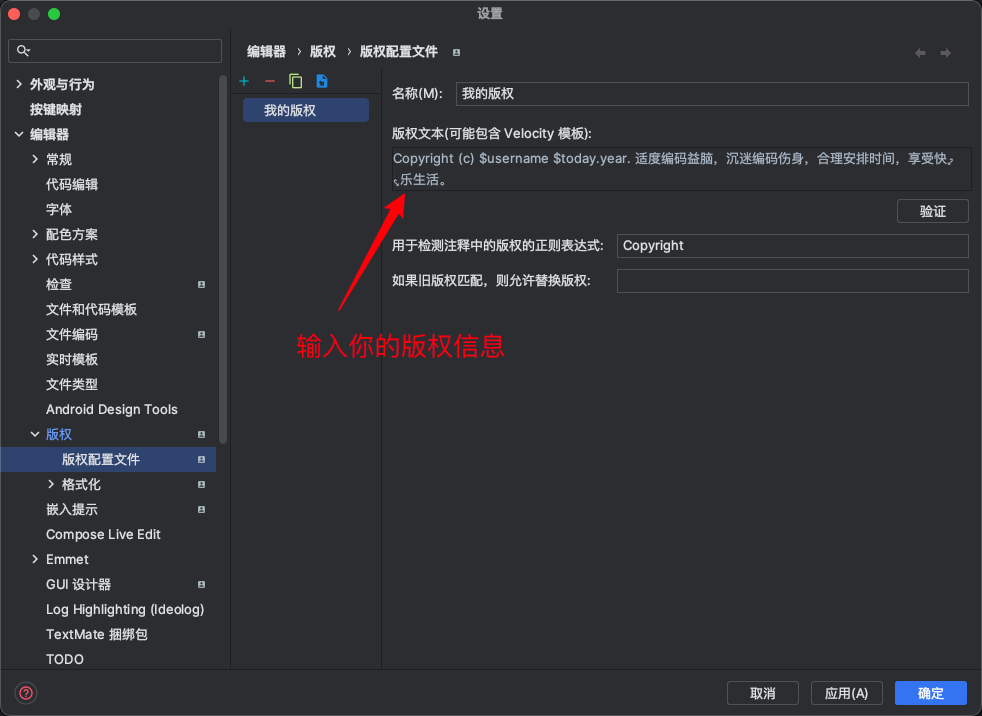
Task: Collapse the 编辑器 tree node
Action: (x=19, y=135)
